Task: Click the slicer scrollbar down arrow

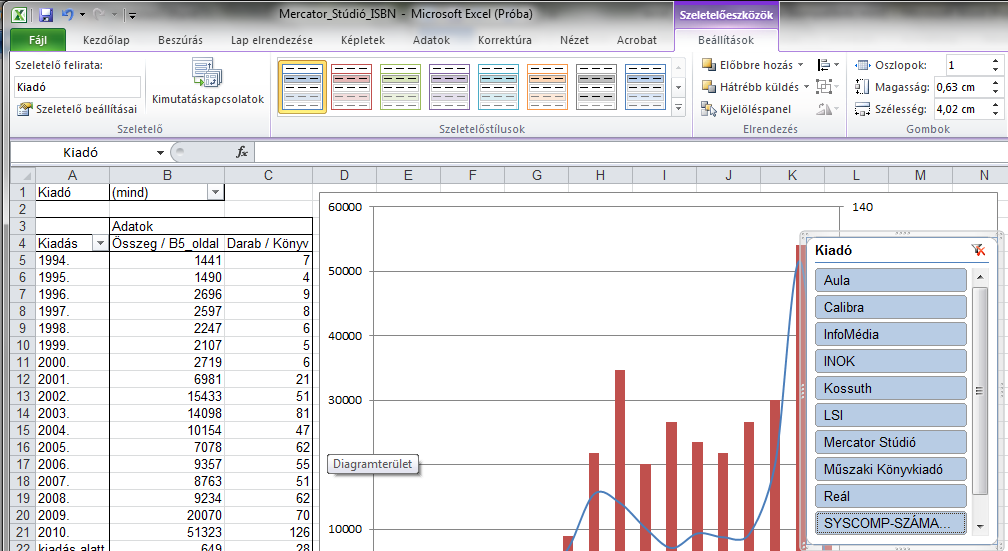Action: (980, 527)
